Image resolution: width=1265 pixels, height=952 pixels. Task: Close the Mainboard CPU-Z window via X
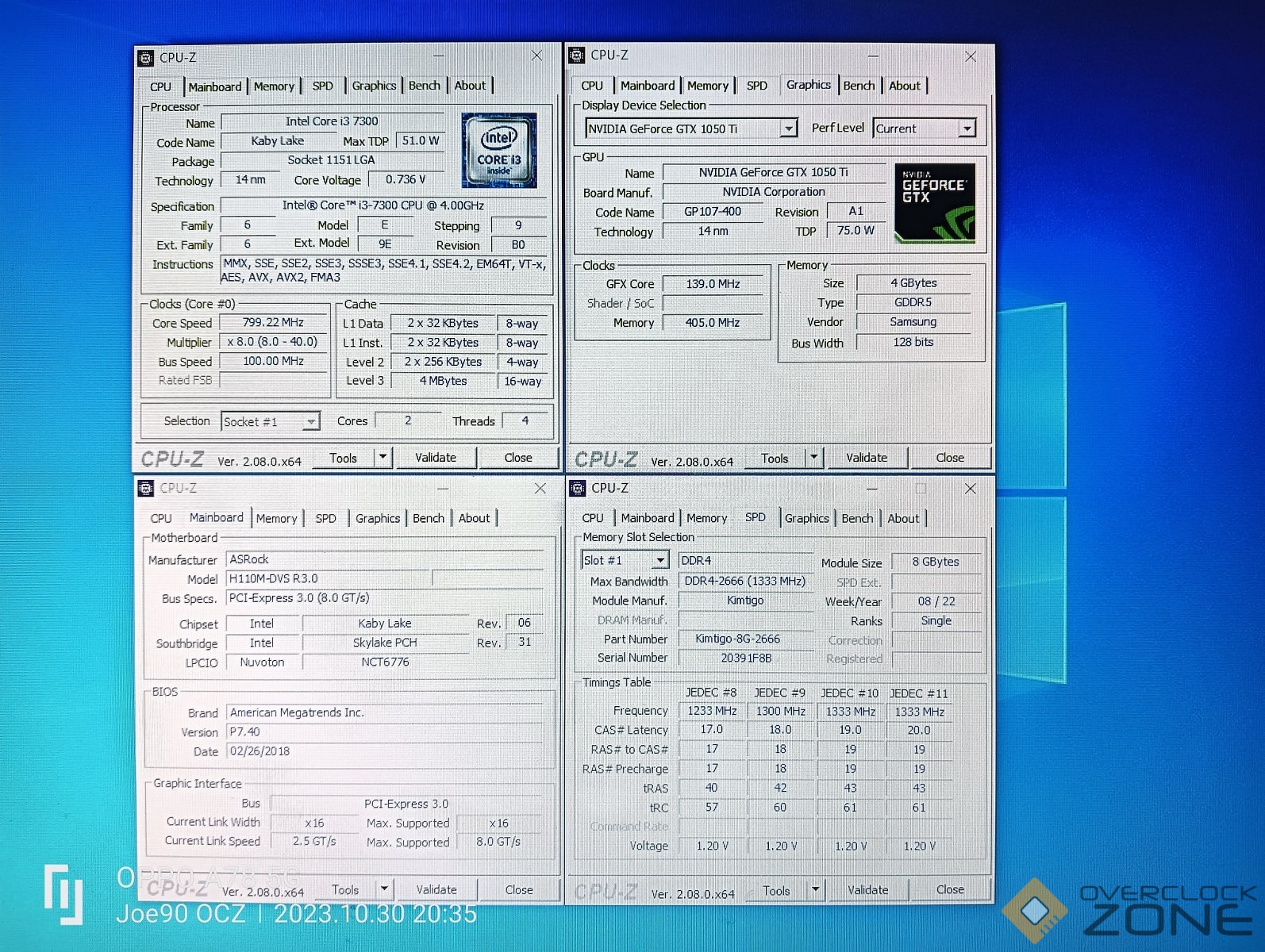[540, 489]
